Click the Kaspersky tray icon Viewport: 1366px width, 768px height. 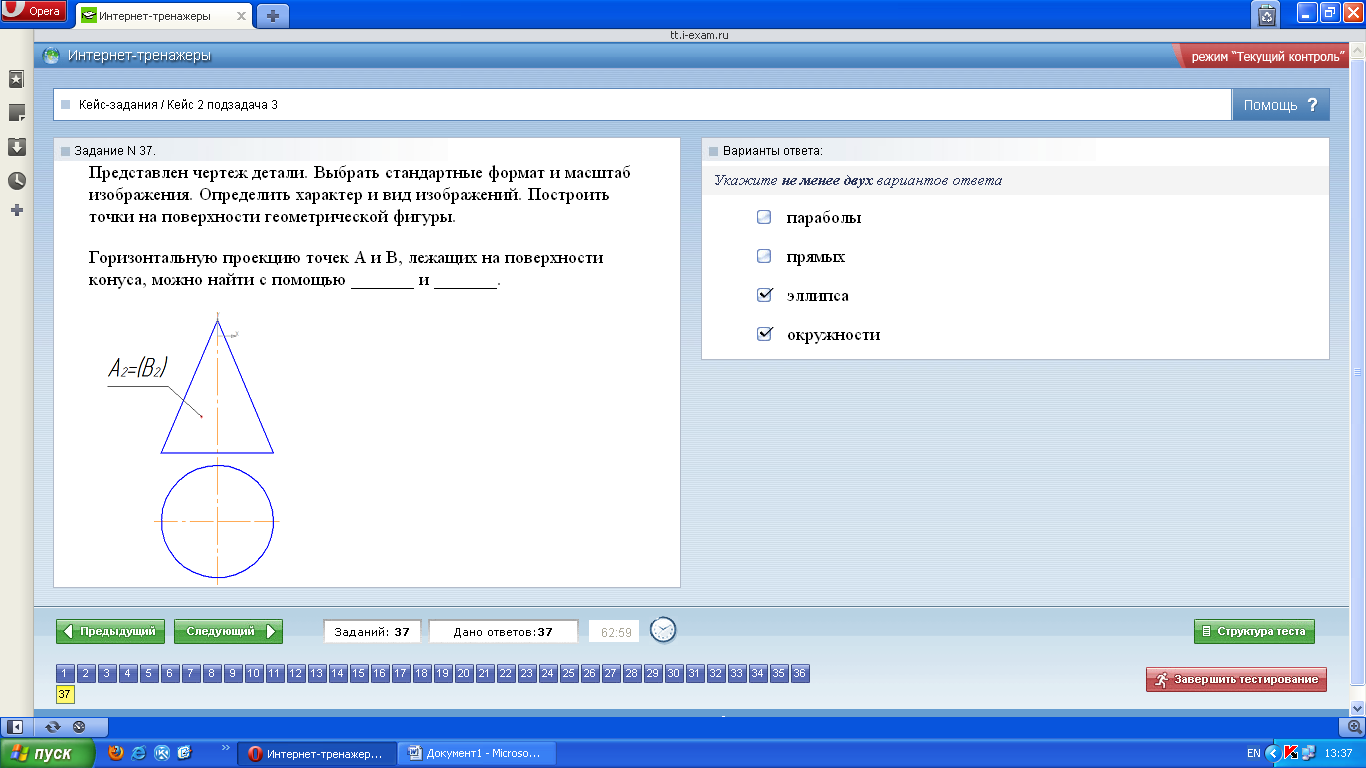click(x=1291, y=752)
